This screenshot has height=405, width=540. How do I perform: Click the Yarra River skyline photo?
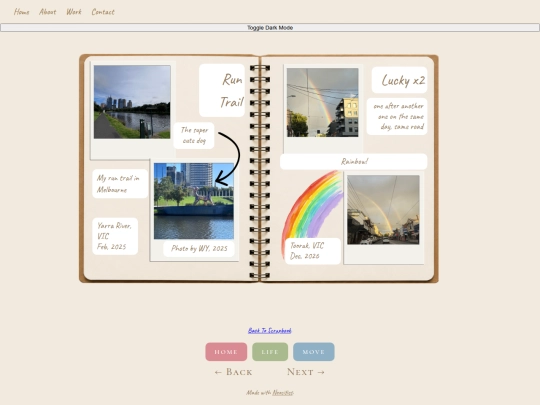pos(132,102)
